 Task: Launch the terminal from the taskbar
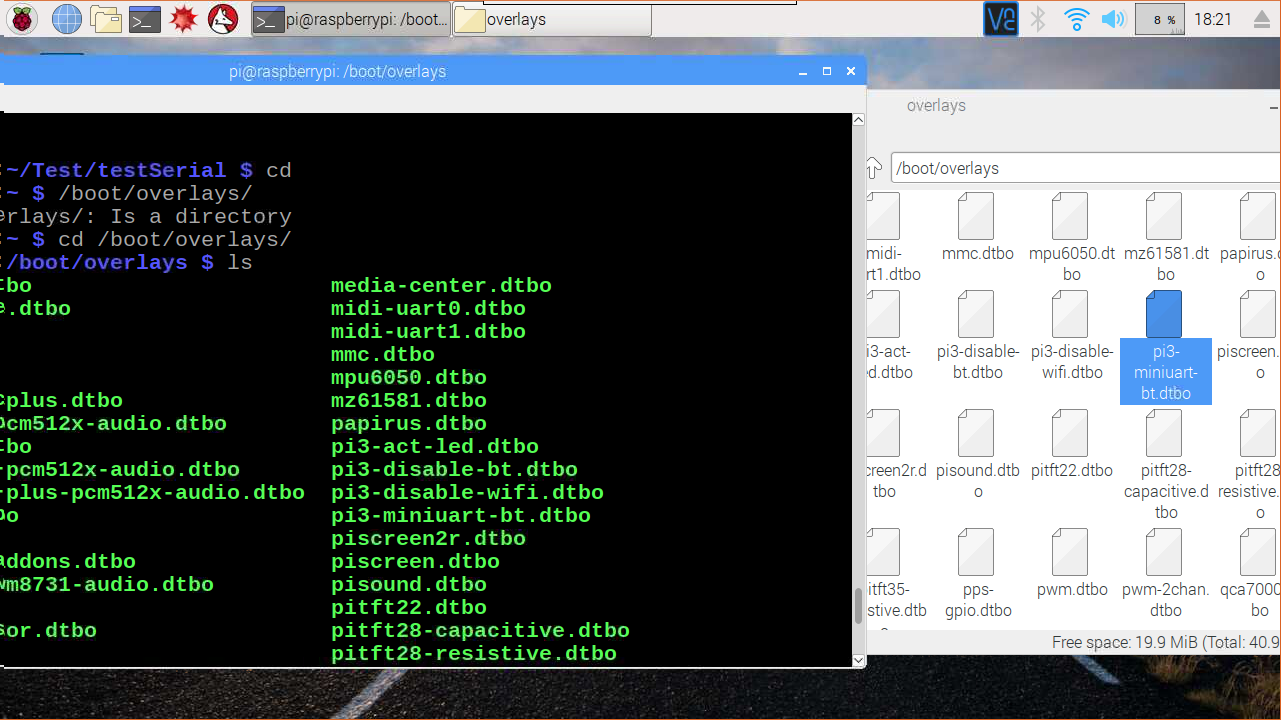point(145,19)
